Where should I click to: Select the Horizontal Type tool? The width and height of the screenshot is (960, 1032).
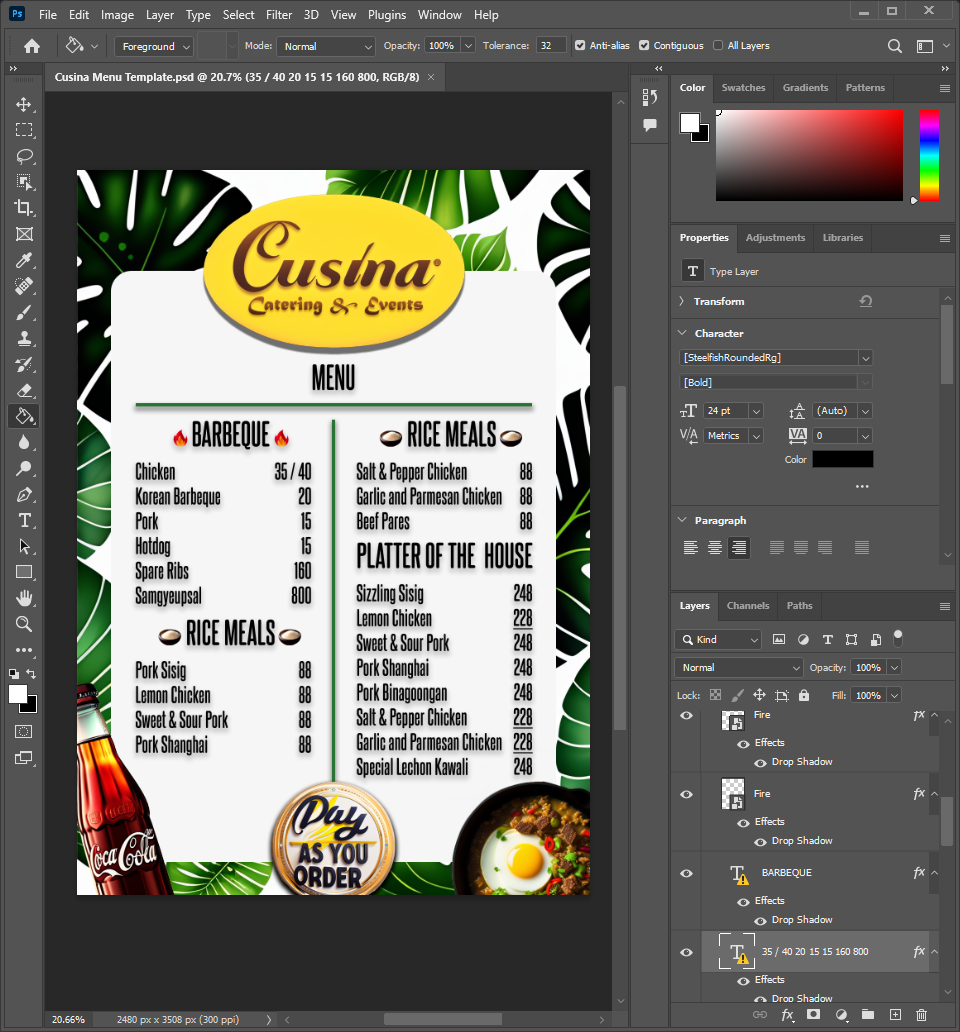tap(24, 520)
